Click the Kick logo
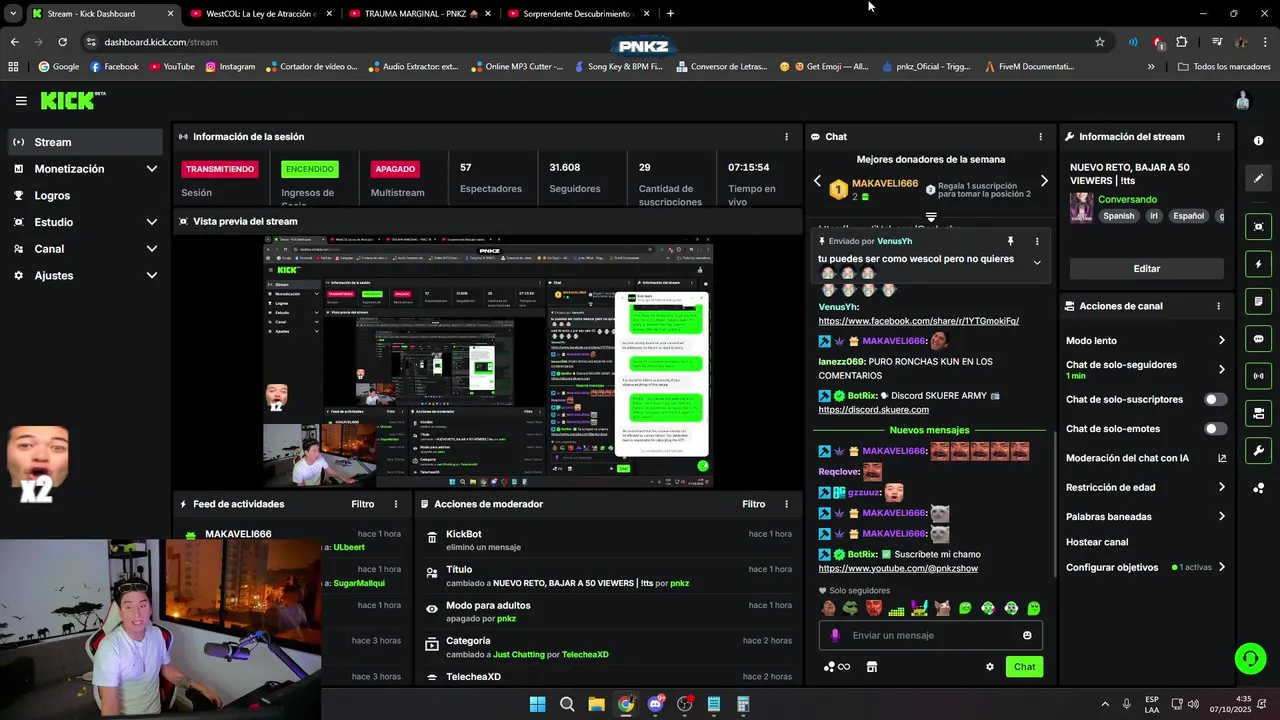1280x720 pixels. (72, 100)
